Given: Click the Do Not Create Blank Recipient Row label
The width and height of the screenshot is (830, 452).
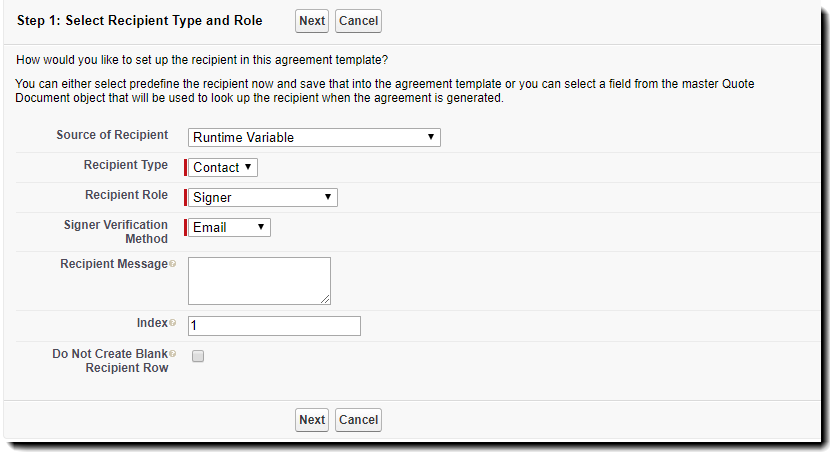Looking at the screenshot, I should pos(110,360).
